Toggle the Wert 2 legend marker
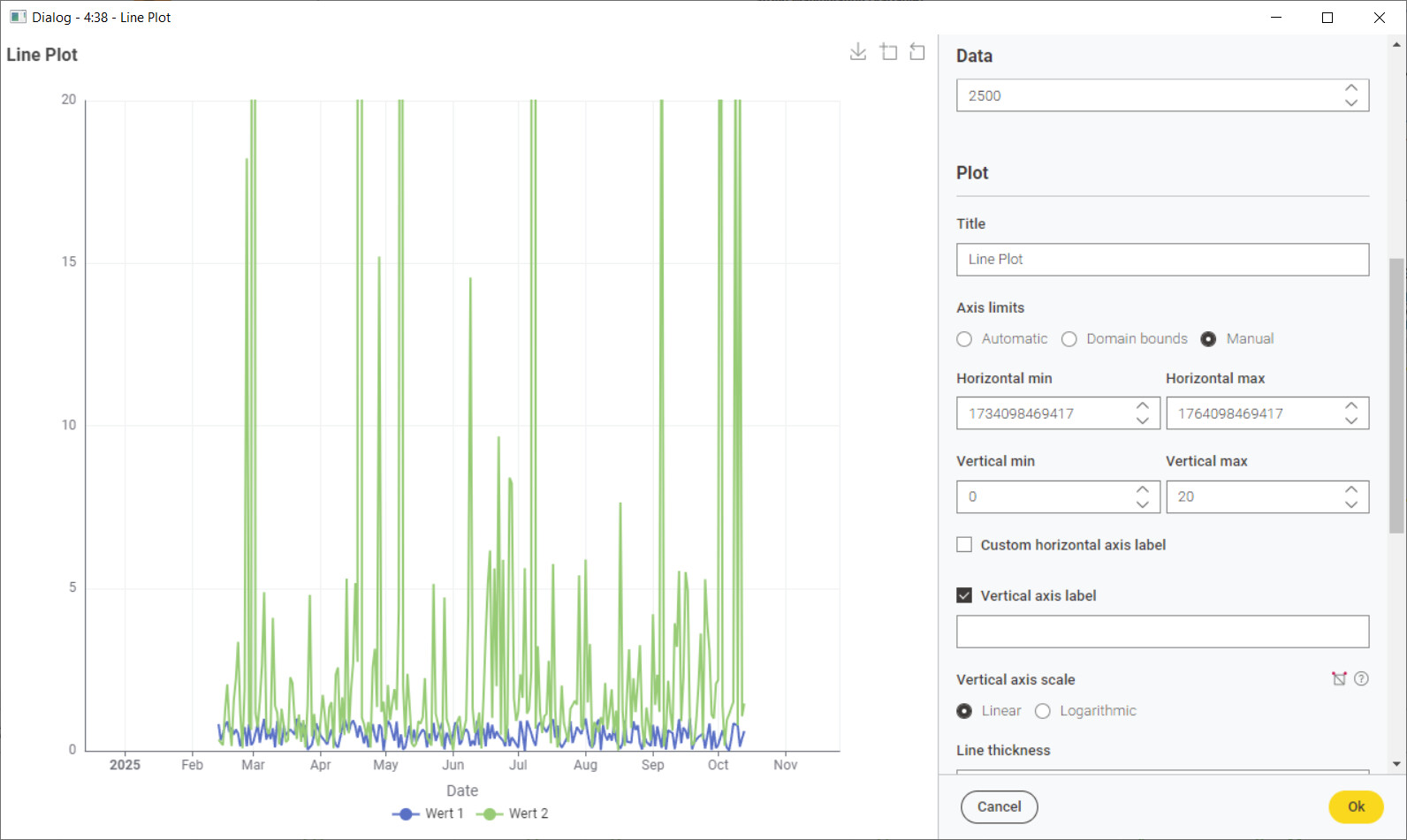The width and height of the screenshot is (1407, 840). (489, 814)
